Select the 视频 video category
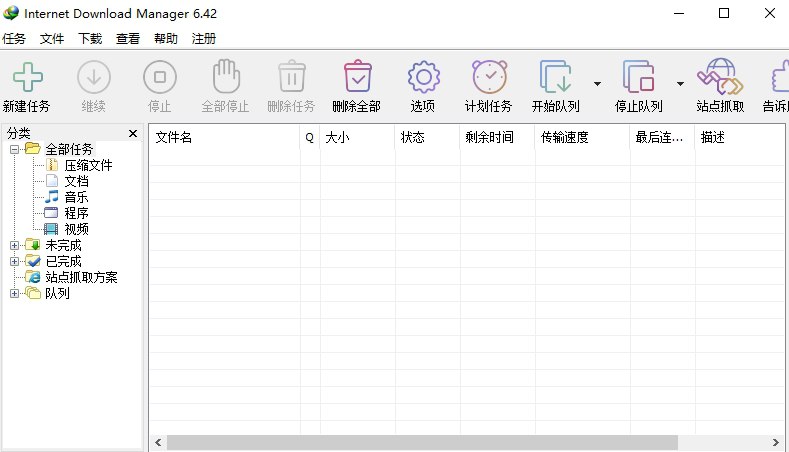This screenshot has height=452, width=789. coord(76,229)
